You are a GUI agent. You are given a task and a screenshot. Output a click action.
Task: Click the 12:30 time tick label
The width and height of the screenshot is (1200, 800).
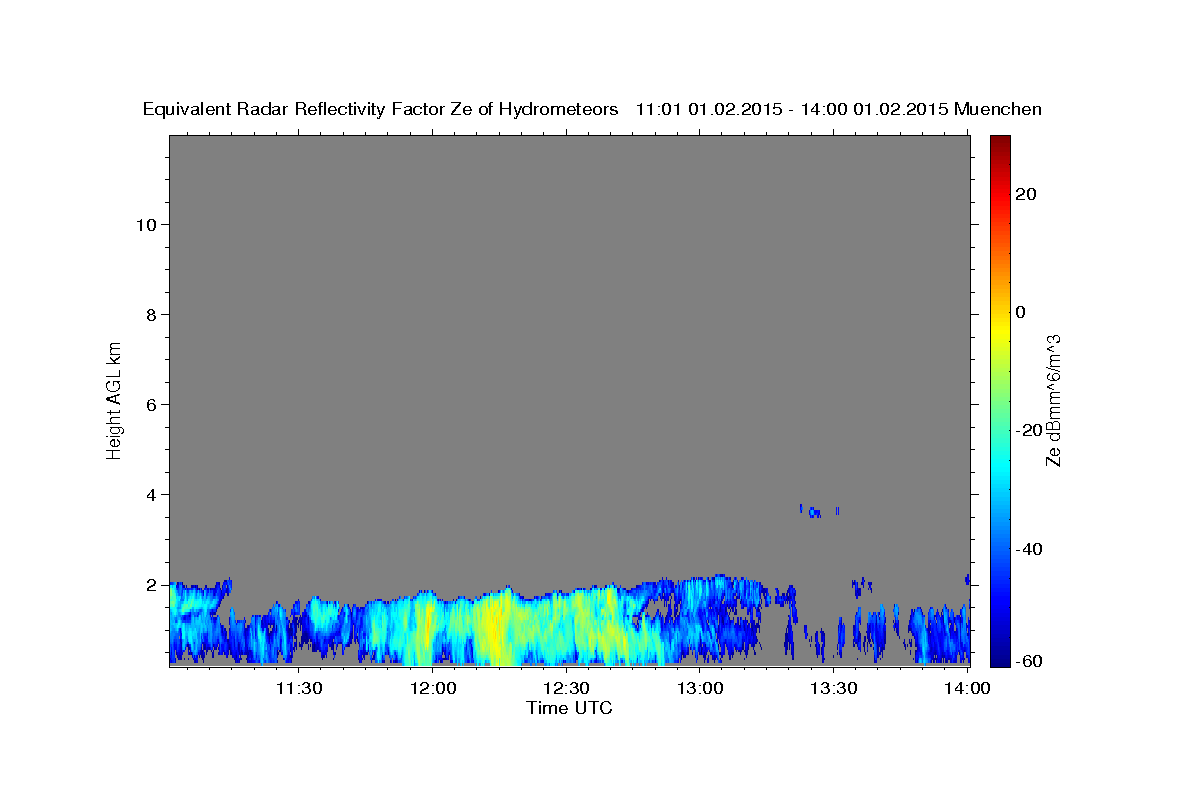(566, 688)
